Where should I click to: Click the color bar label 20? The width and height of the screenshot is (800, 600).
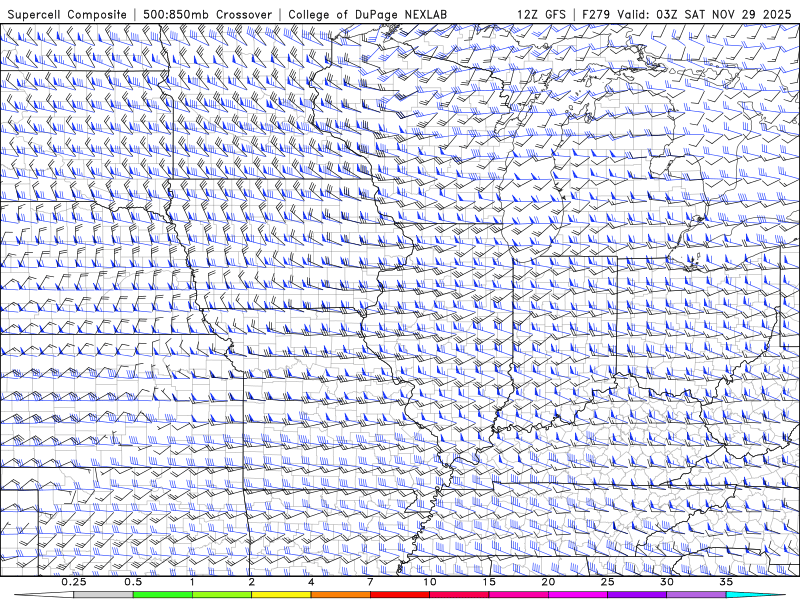[x=548, y=582]
